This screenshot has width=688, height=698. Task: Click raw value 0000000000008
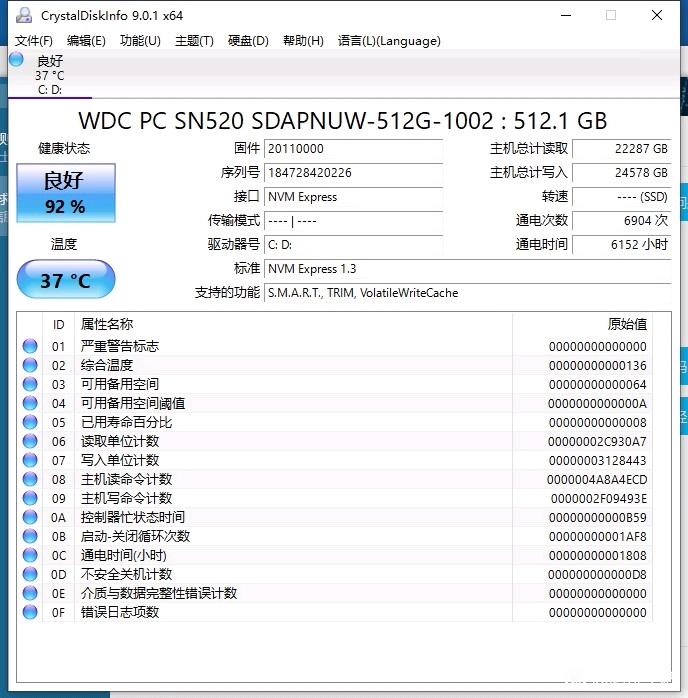coord(597,422)
